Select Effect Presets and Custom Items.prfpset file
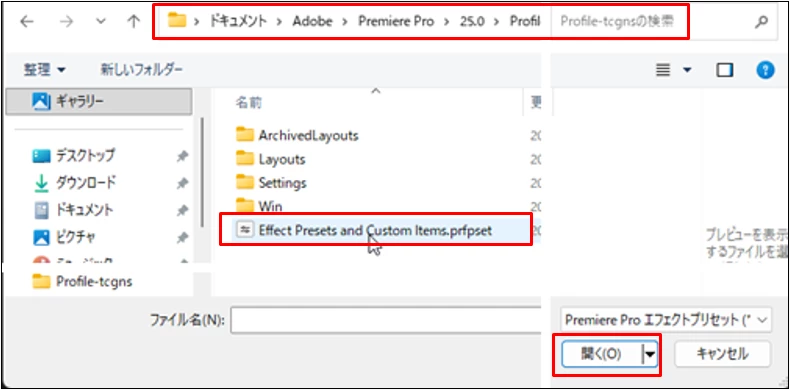Screen dimensions: 790x390 coord(375,230)
